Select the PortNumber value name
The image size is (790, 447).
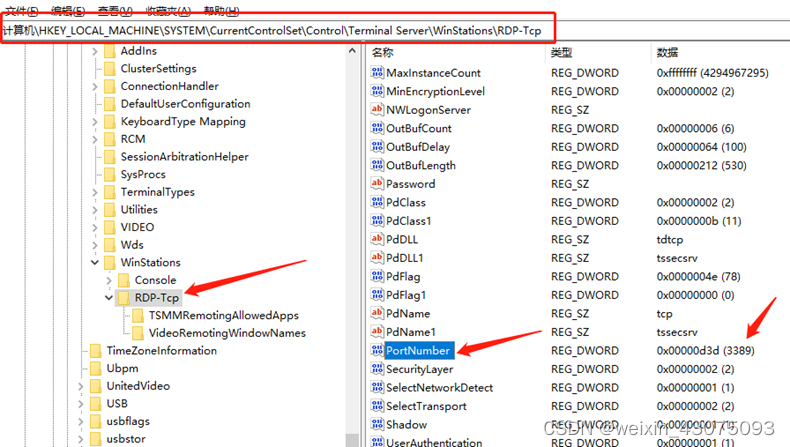[418, 350]
